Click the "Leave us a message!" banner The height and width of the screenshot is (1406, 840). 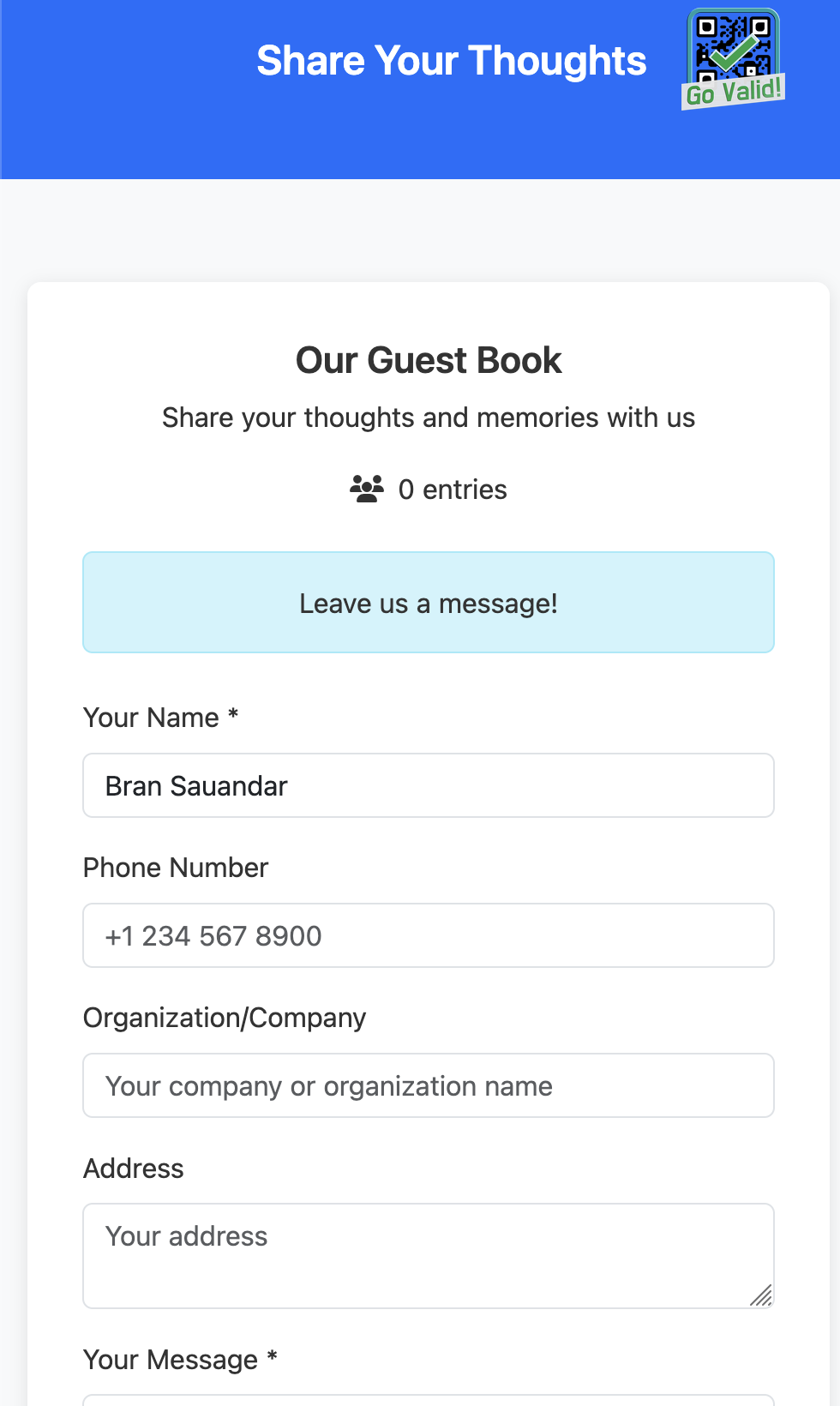tap(429, 603)
